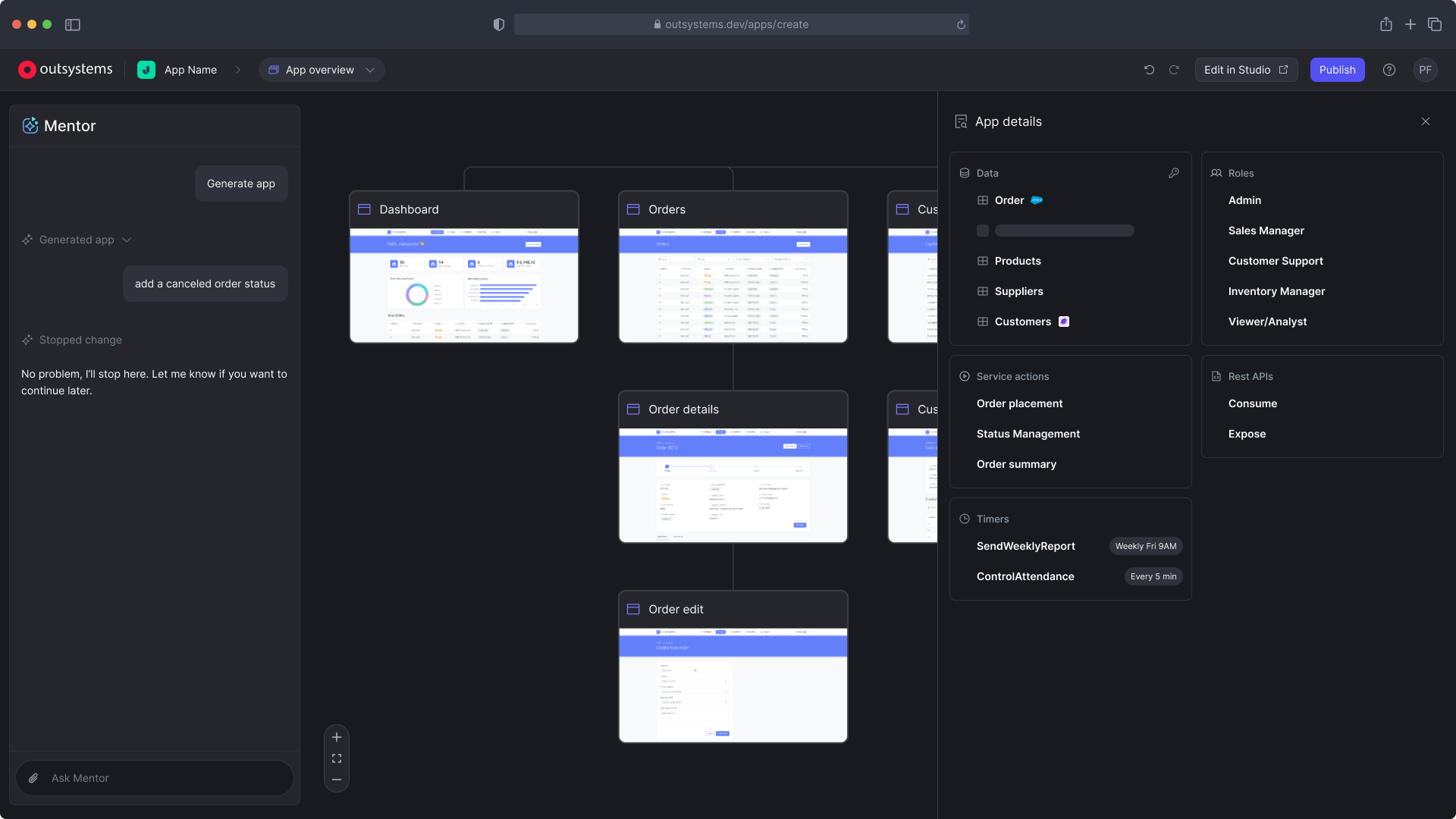Click the Every 5 min badge

[1153, 576]
